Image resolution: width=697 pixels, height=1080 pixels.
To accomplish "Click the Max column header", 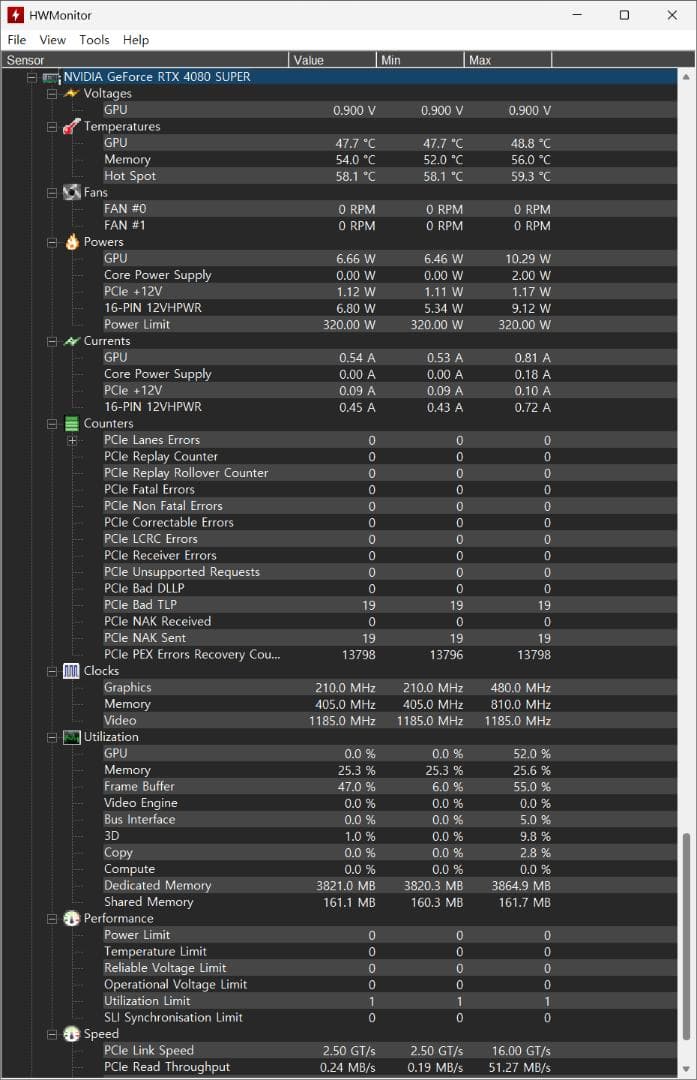I will coord(508,60).
